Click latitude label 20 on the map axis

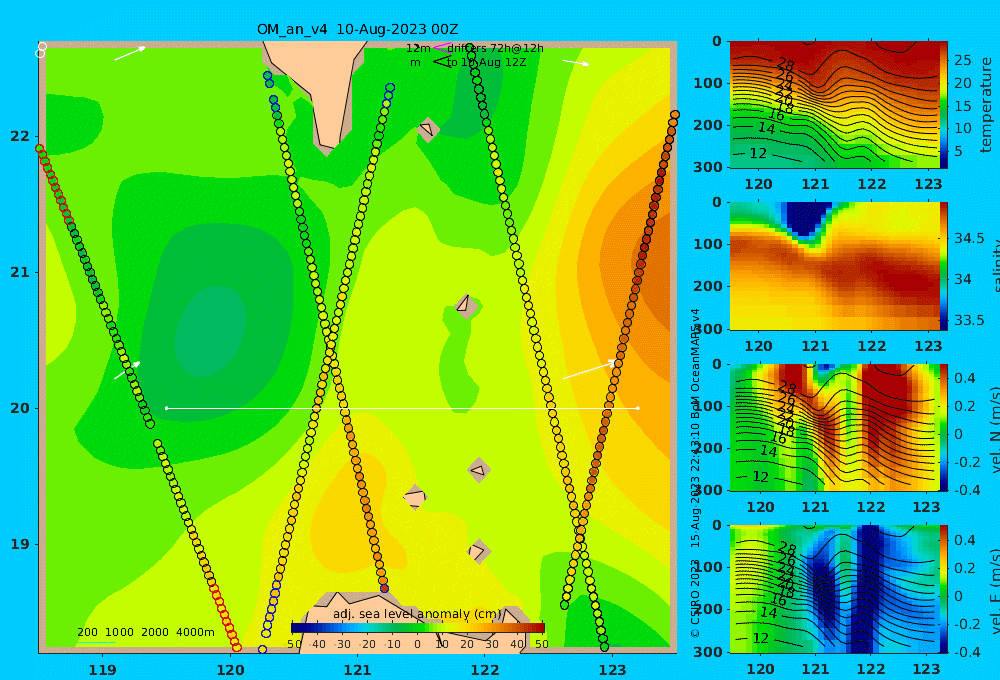click(x=20, y=408)
